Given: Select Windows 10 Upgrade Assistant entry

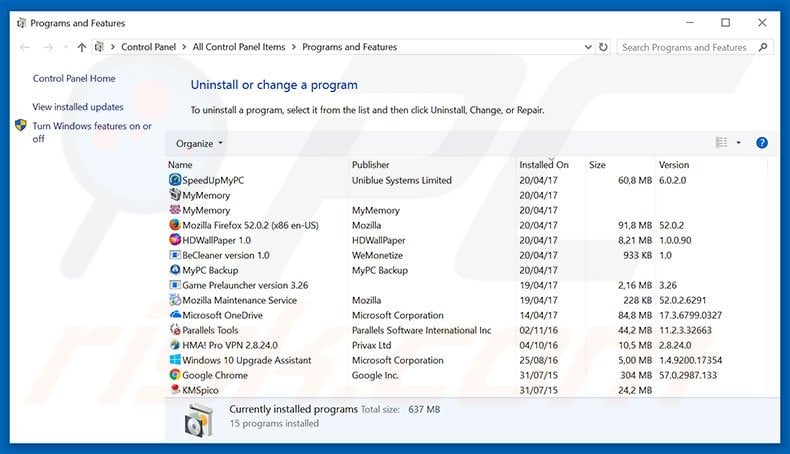Looking at the screenshot, I should [x=247, y=360].
